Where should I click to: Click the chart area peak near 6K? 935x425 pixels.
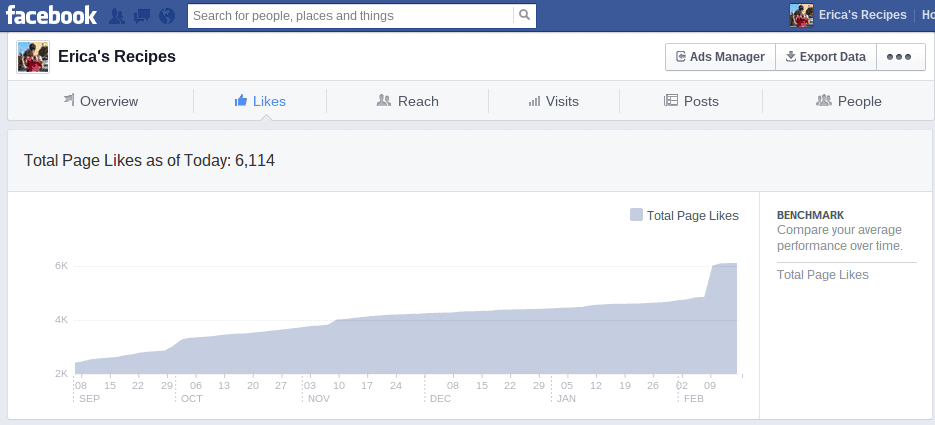click(x=726, y=264)
